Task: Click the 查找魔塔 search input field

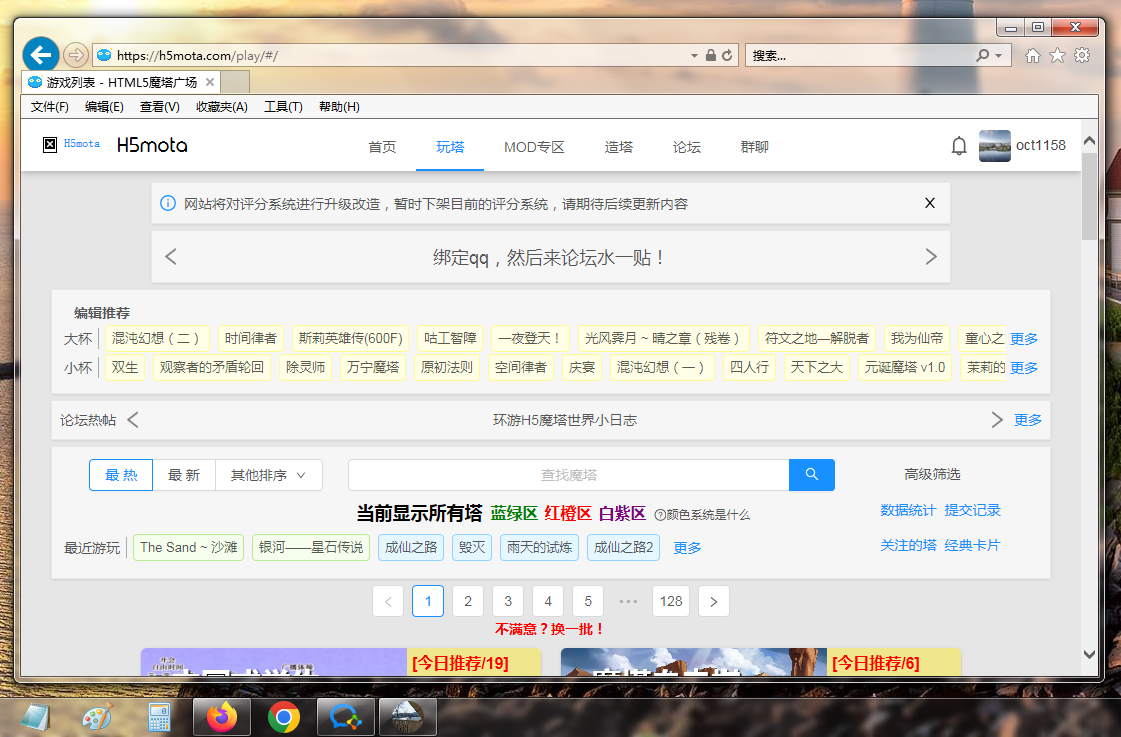Action: click(x=568, y=475)
